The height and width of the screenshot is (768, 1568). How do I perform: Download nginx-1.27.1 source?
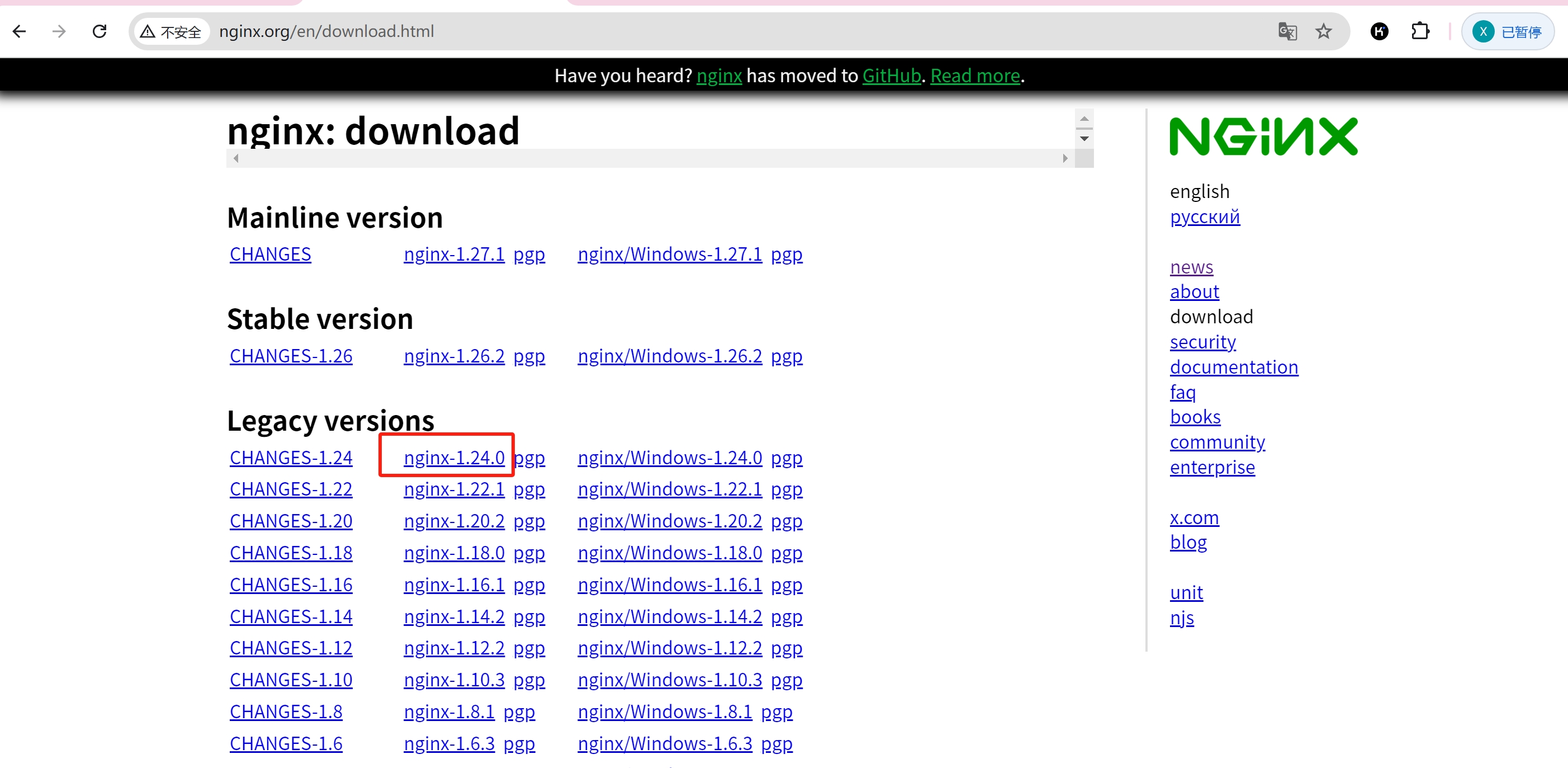tap(454, 254)
